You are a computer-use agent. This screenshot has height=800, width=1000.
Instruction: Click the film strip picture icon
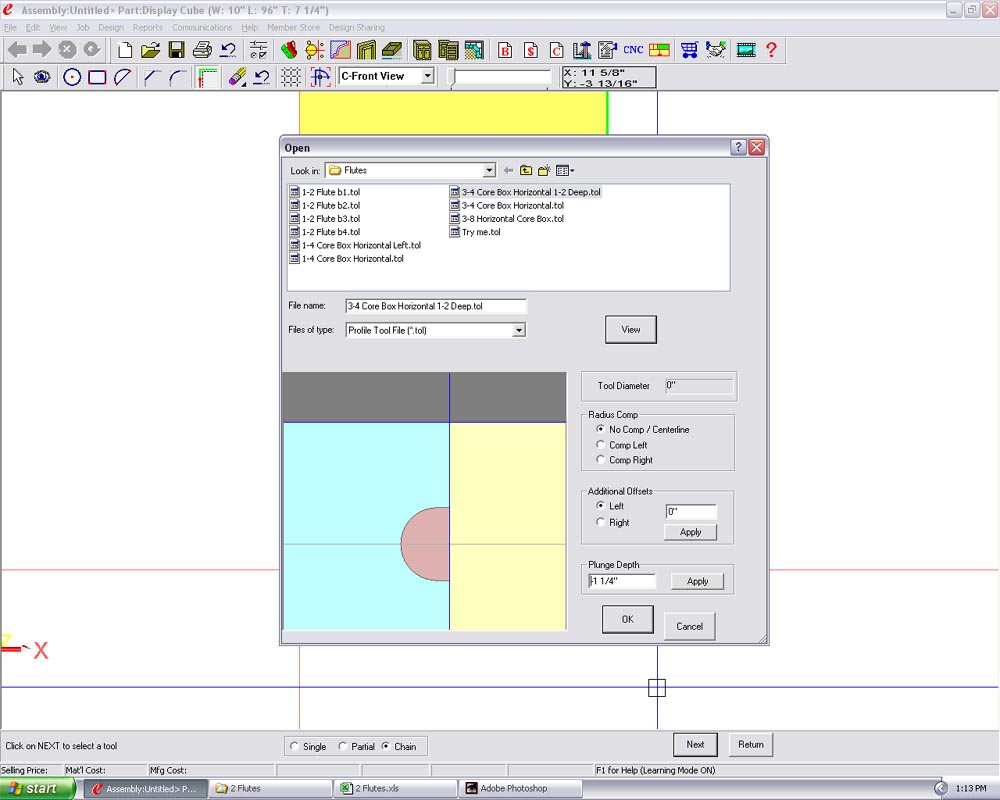(x=746, y=50)
